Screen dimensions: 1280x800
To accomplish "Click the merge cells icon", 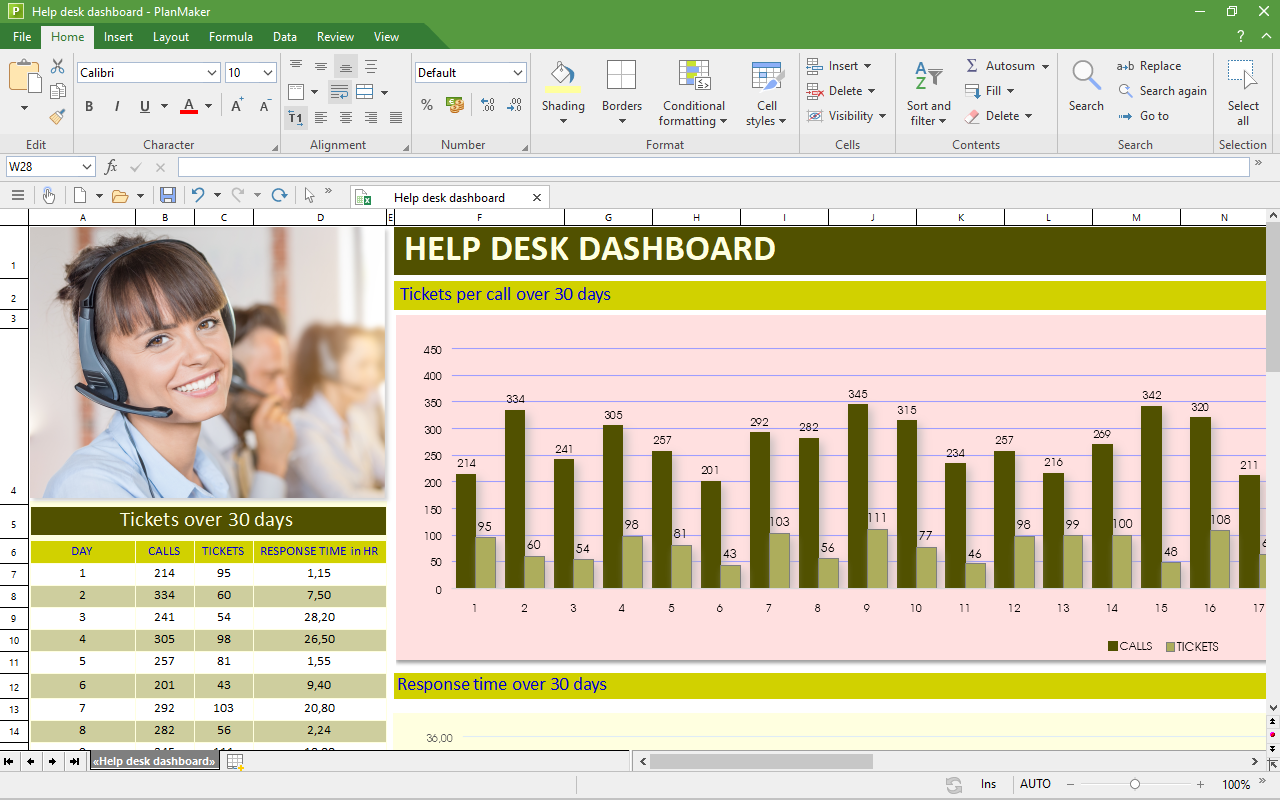I will pos(365,92).
